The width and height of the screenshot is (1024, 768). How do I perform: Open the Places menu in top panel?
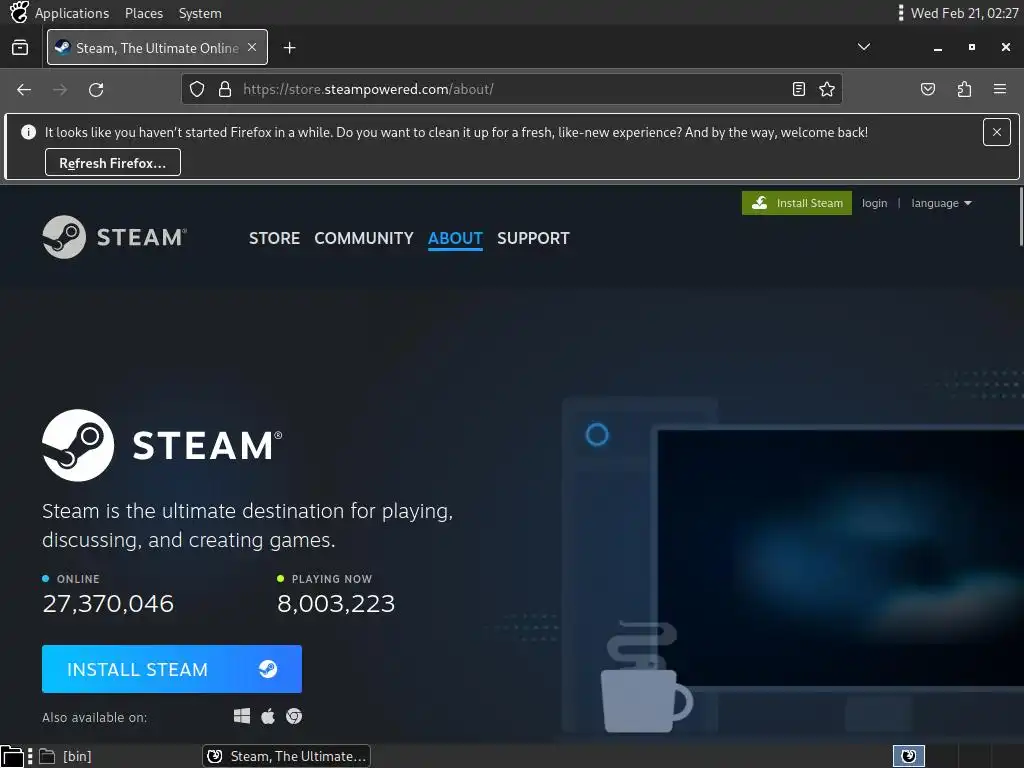pos(144,13)
